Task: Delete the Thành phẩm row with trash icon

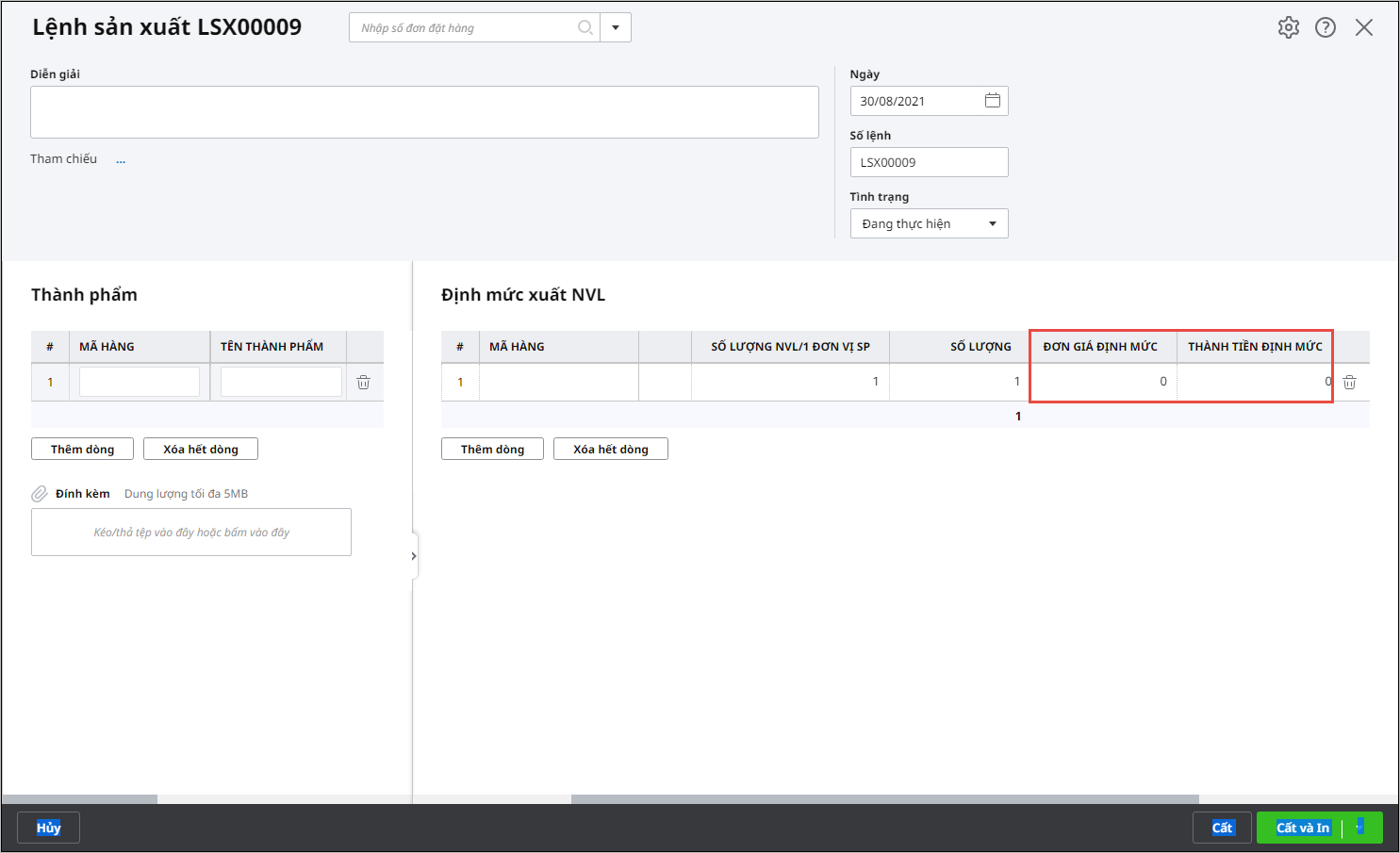Action: tap(363, 383)
